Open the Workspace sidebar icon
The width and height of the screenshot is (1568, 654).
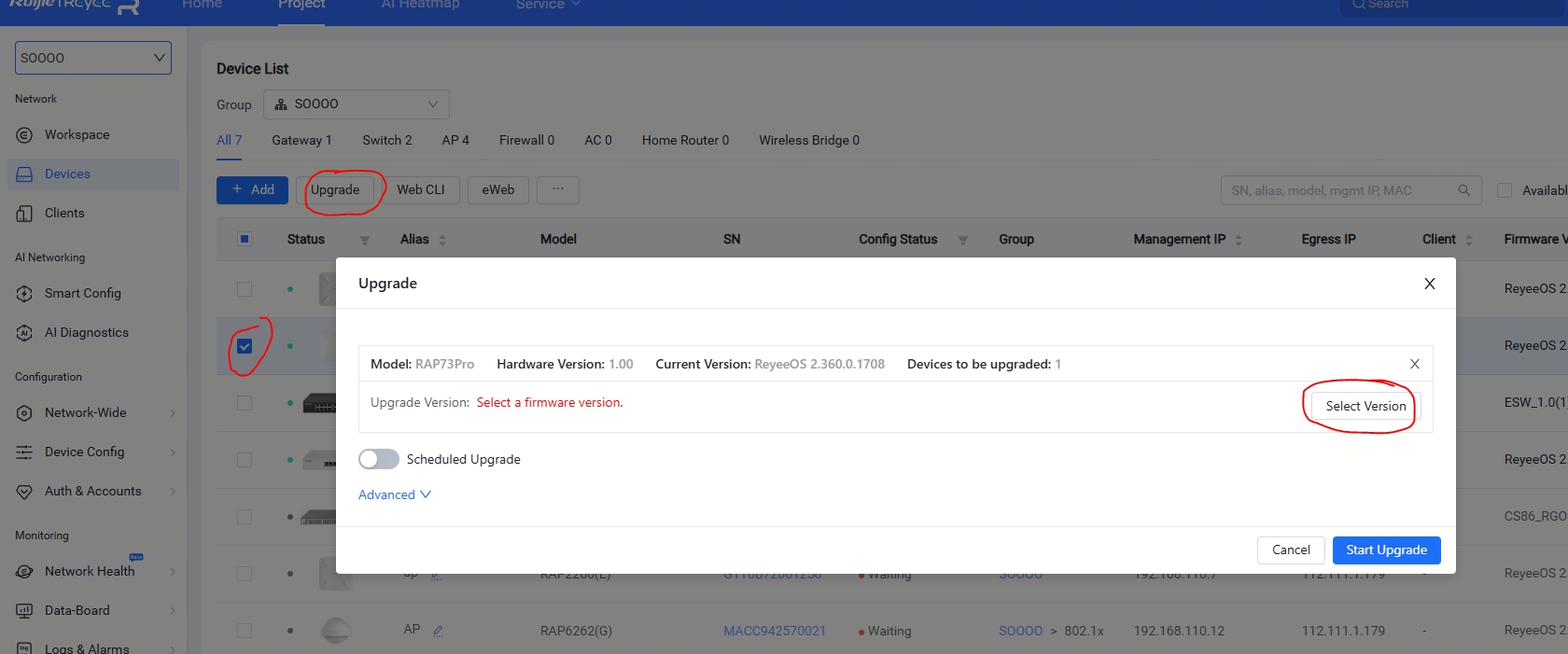[x=24, y=135]
